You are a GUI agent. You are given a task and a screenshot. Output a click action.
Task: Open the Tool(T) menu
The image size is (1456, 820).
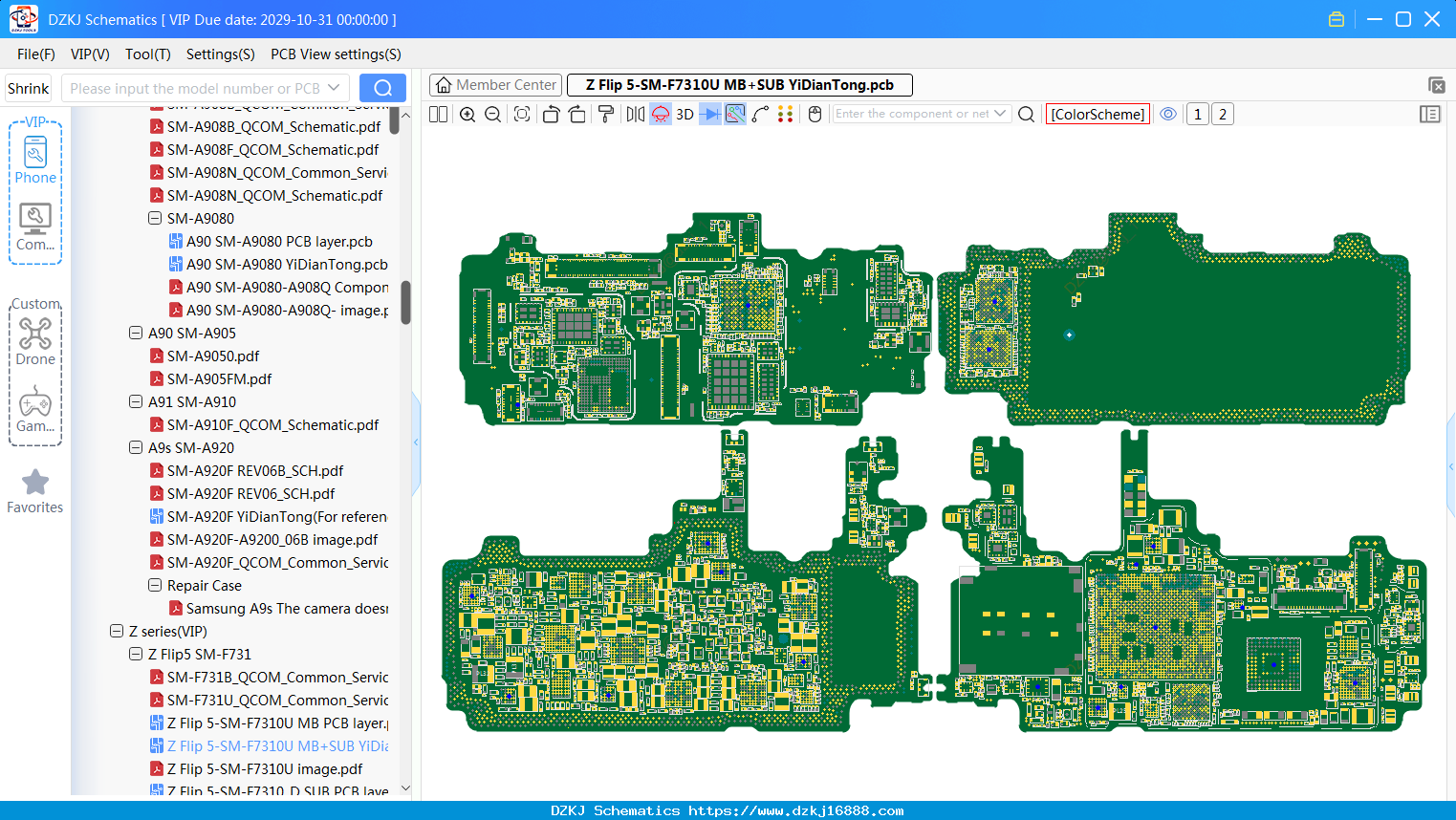pyautogui.click(x=148, y=54)
